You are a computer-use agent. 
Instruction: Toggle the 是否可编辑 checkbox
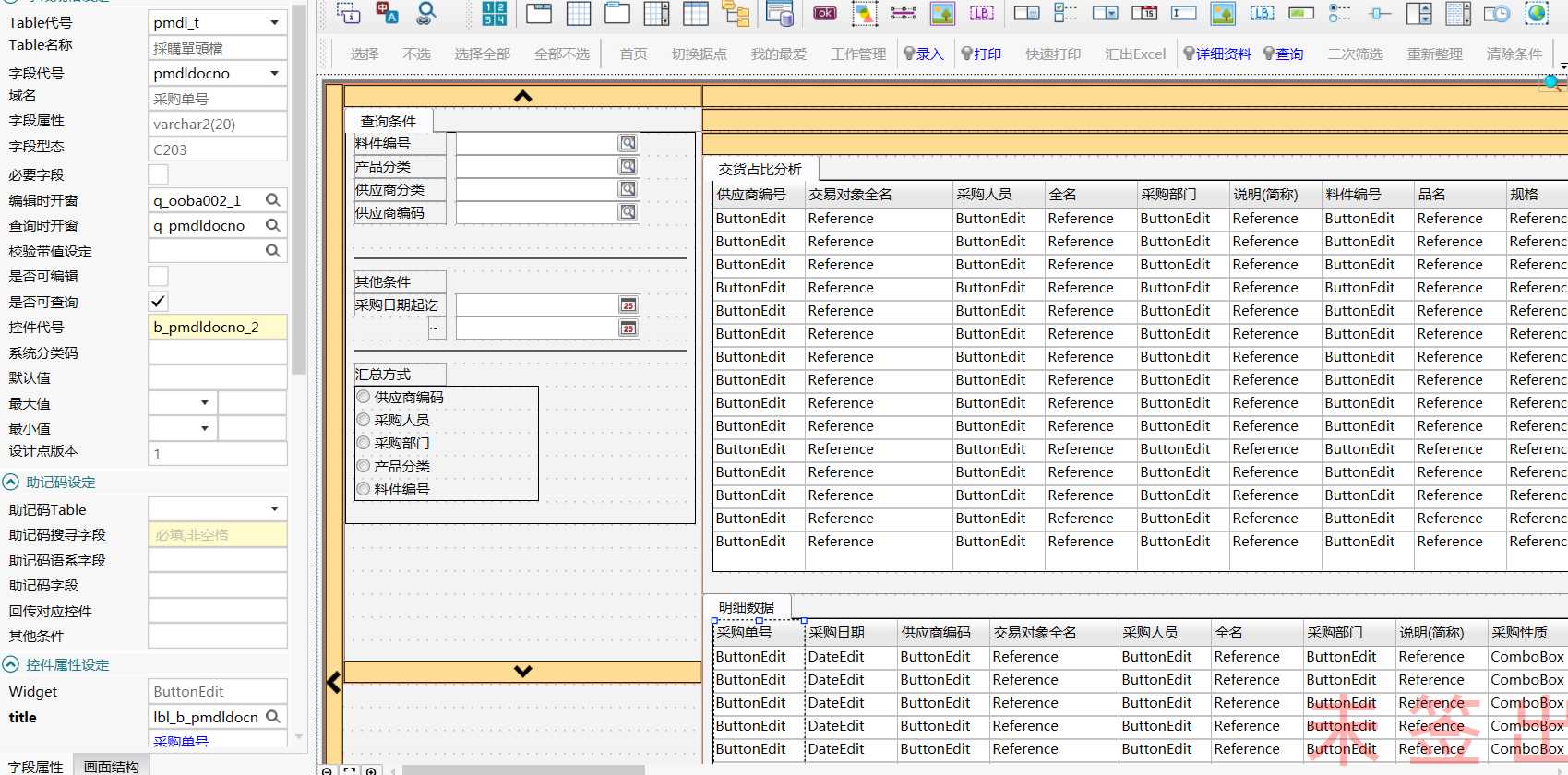[159, 276]
